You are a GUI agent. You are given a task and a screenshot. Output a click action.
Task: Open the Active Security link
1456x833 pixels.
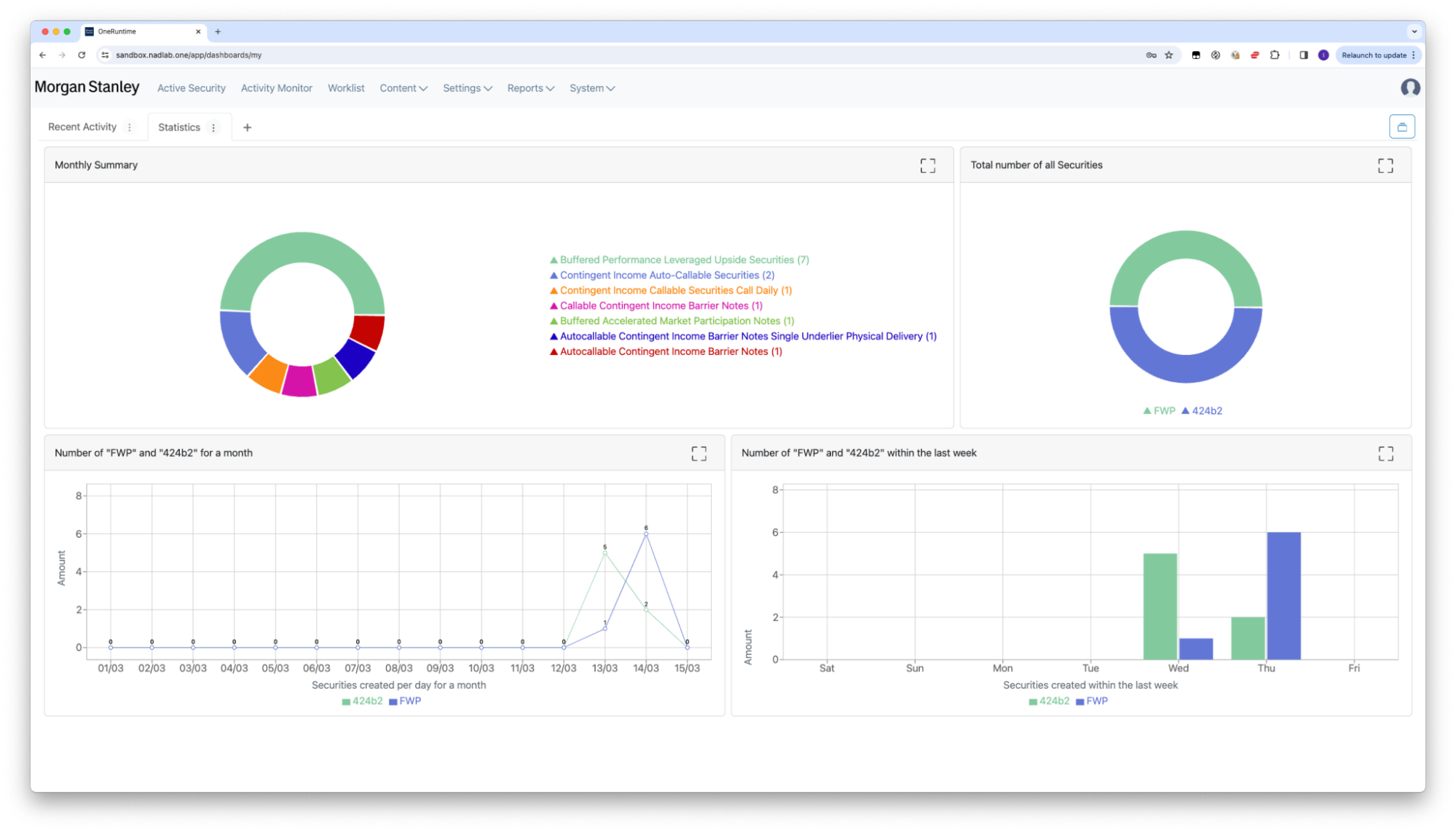coord(191,88)
